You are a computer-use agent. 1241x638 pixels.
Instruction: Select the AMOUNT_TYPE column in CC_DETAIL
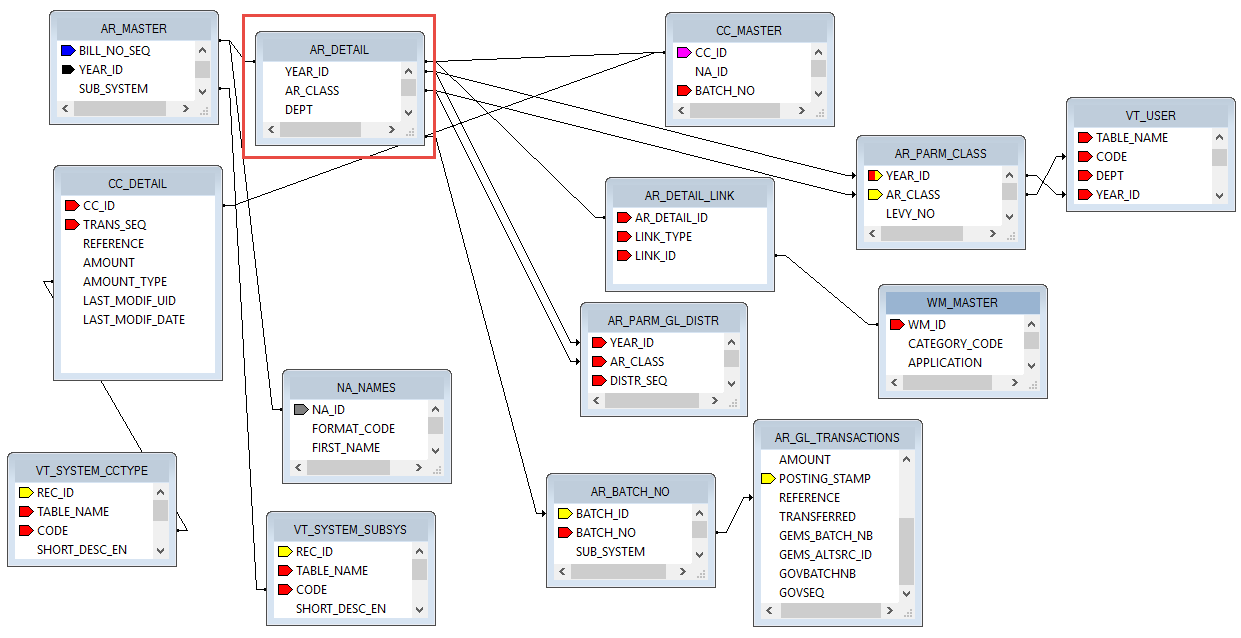[x=124, y=282]
